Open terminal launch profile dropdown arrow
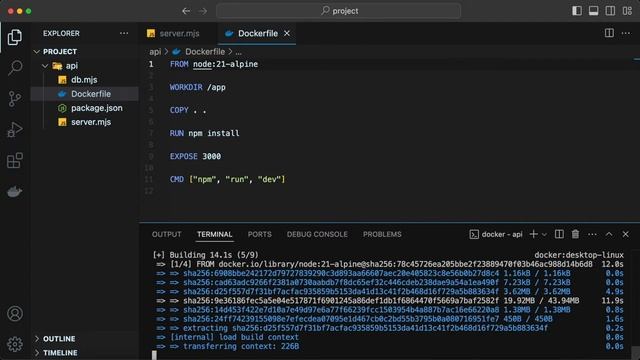The image size is (640, 360). click(x=544, y=235)
